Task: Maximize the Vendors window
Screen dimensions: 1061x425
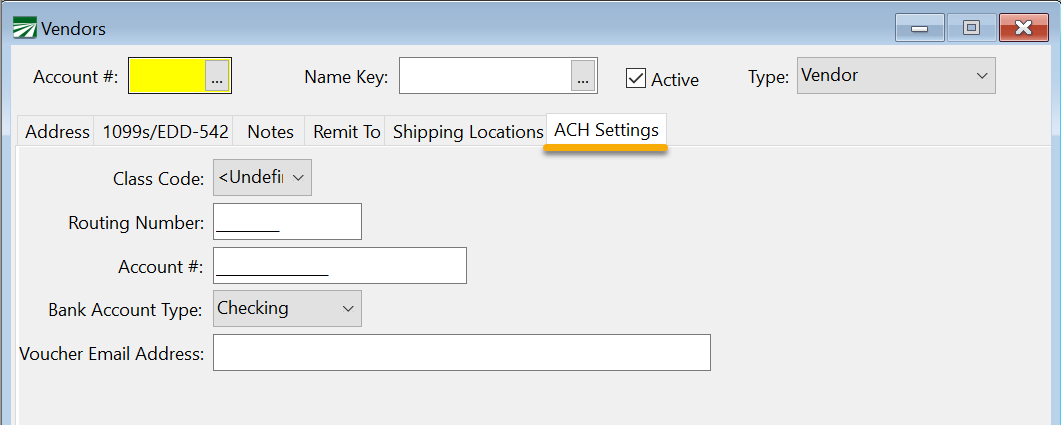Action: 970,28
